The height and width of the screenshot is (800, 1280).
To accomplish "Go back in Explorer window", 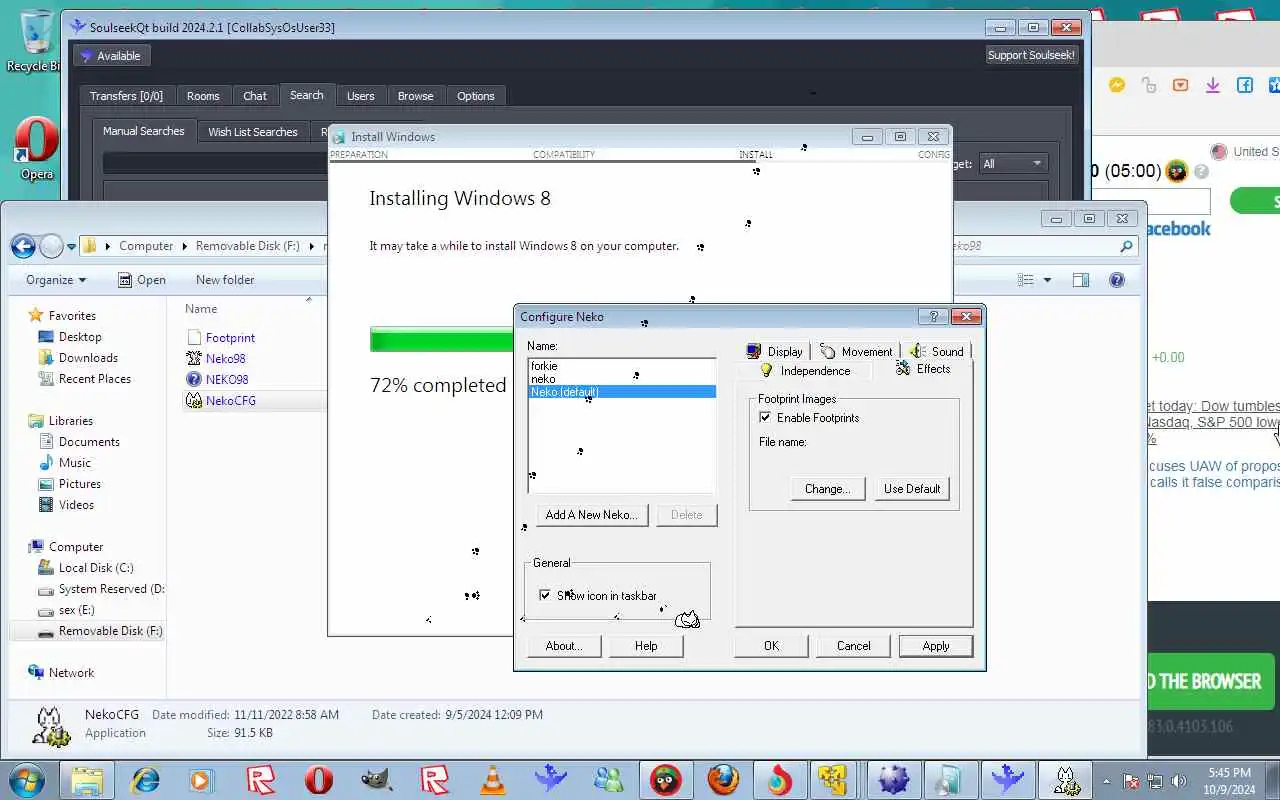I will point(23,246).
